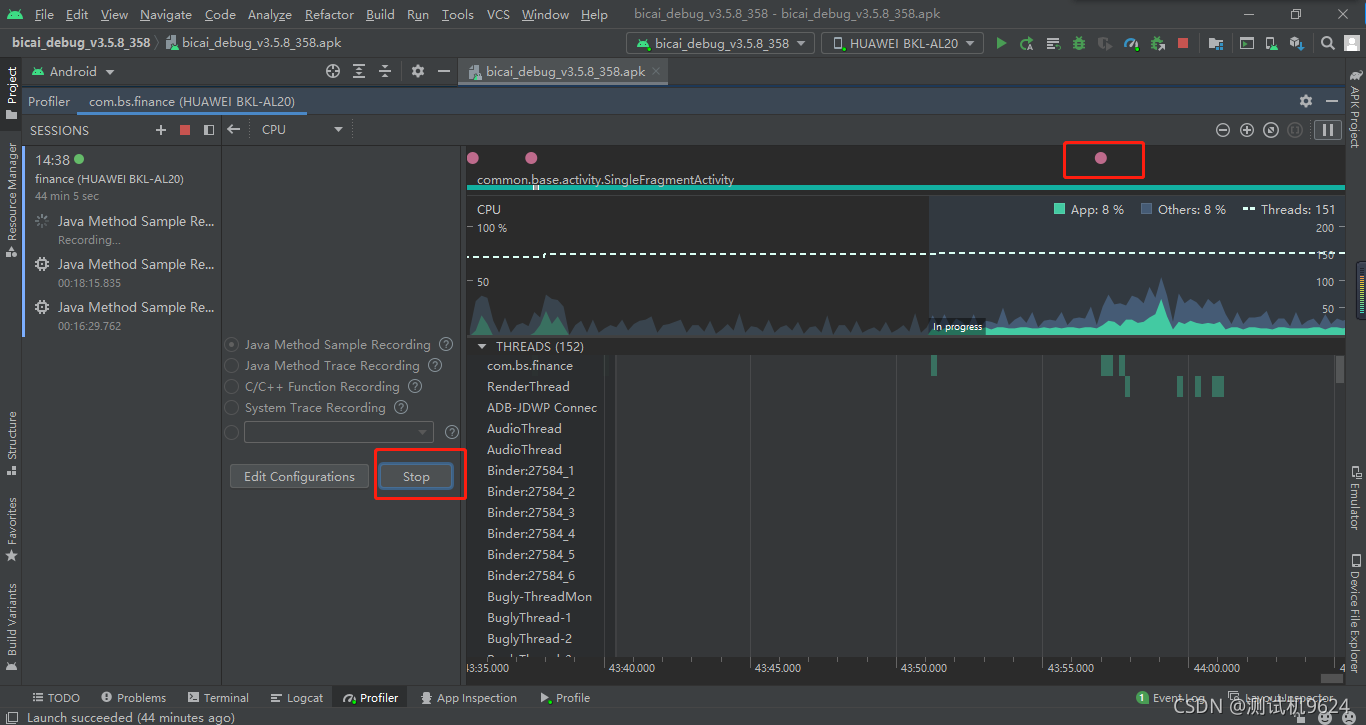This screenshot has width=1366, height=725.
Task: Open Profiler window settings gear
Action: (x=1306, y=101)
